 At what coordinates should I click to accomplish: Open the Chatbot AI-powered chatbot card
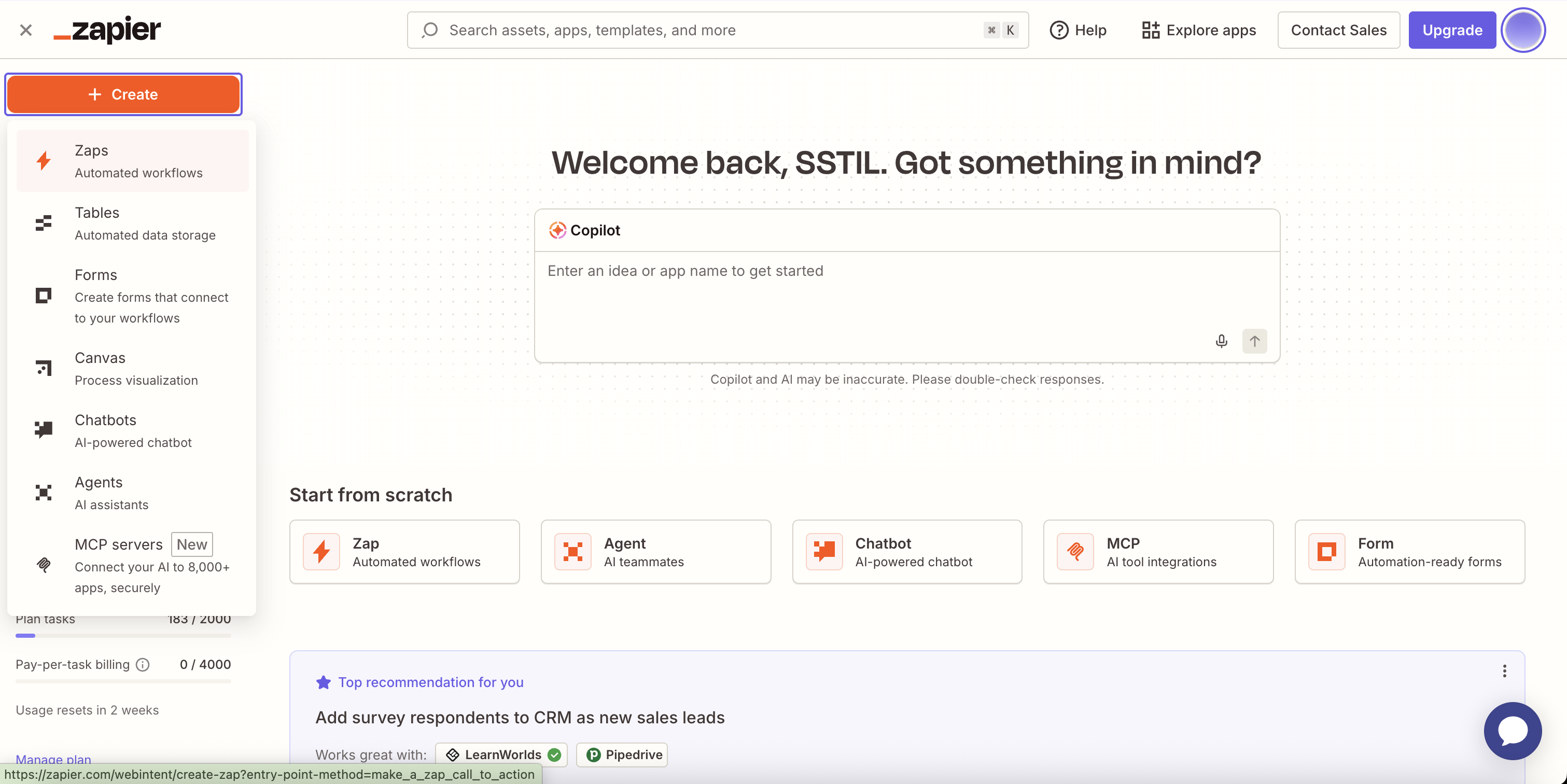[907, 552]
